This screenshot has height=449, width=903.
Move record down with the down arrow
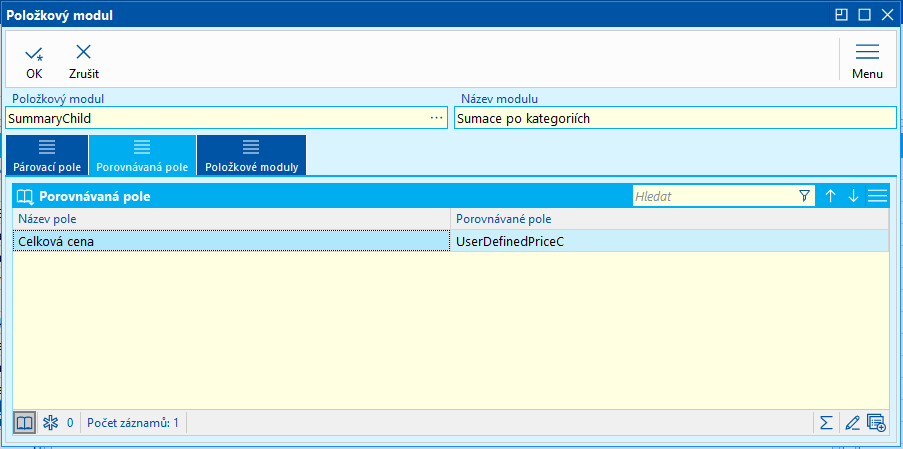pyautogui.click(x=853, y=196)
